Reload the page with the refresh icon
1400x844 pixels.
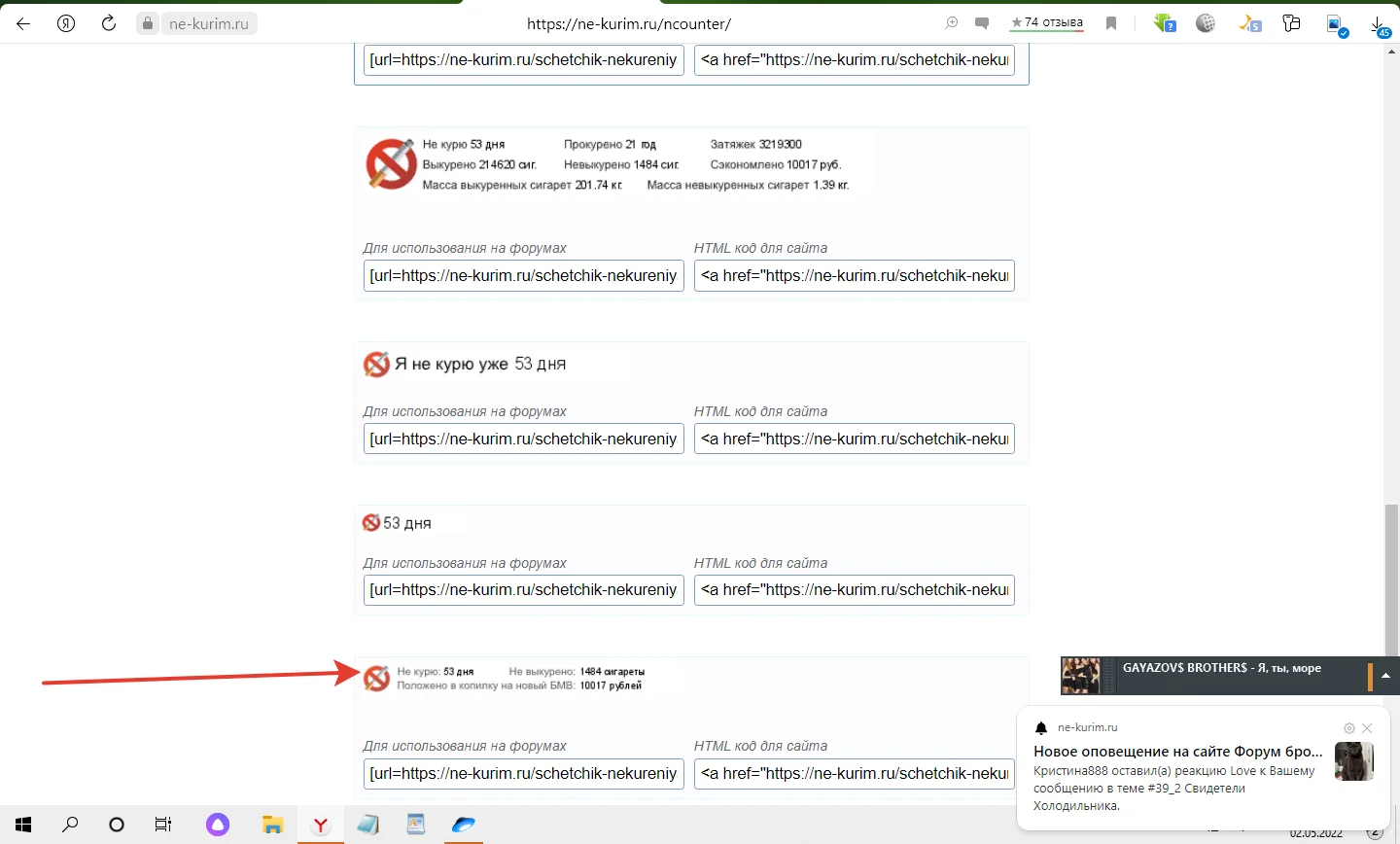(x=109, y=23)
